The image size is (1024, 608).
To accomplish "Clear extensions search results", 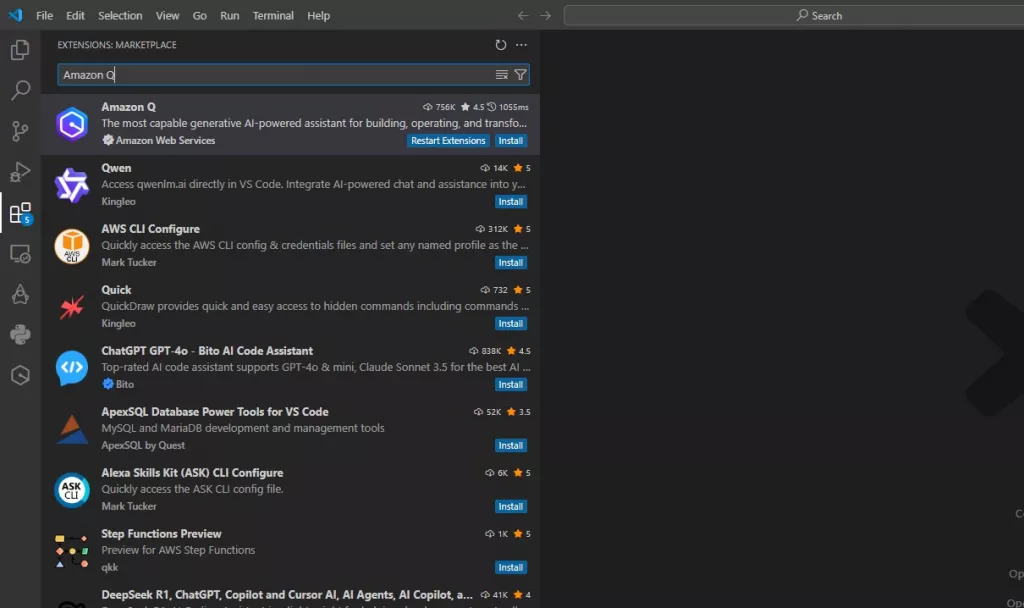I will [x=502, y=75].
